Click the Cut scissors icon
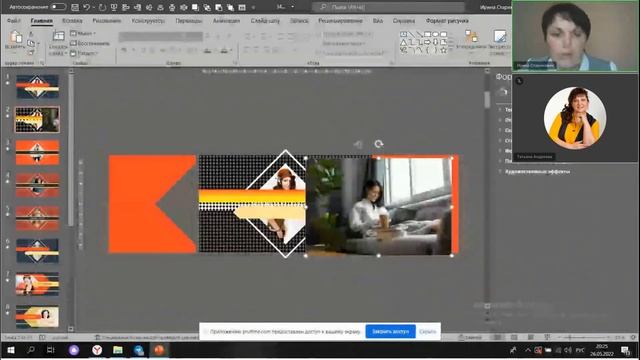Screen dimensions: 640x360 point(31,35)
